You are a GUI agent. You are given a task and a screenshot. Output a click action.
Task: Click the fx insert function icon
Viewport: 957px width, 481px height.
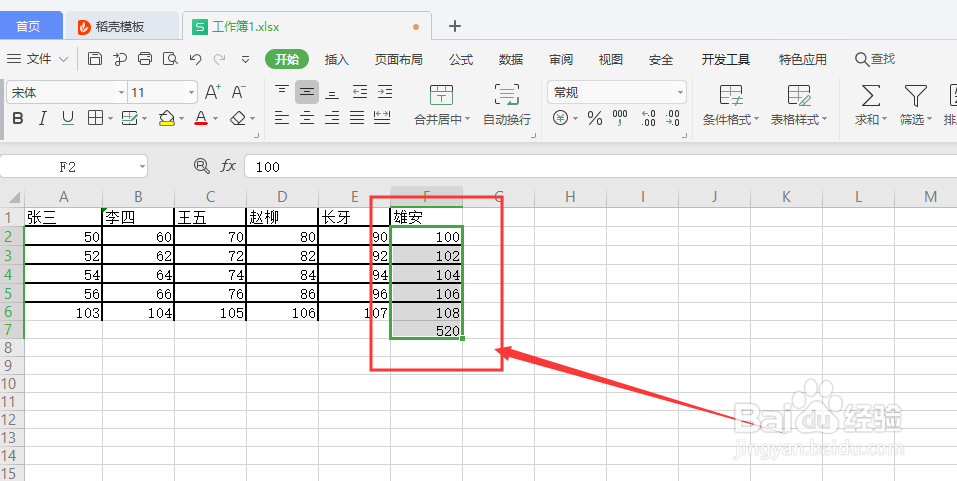tap(228, 166)
